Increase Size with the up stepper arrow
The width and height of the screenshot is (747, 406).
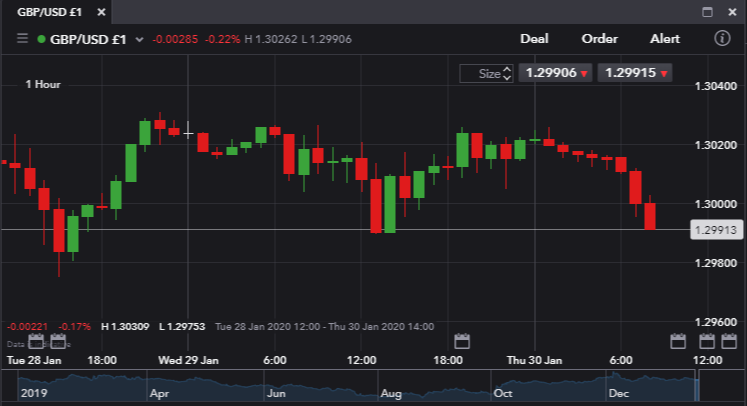pyautogui.click(x=507, y=69)
